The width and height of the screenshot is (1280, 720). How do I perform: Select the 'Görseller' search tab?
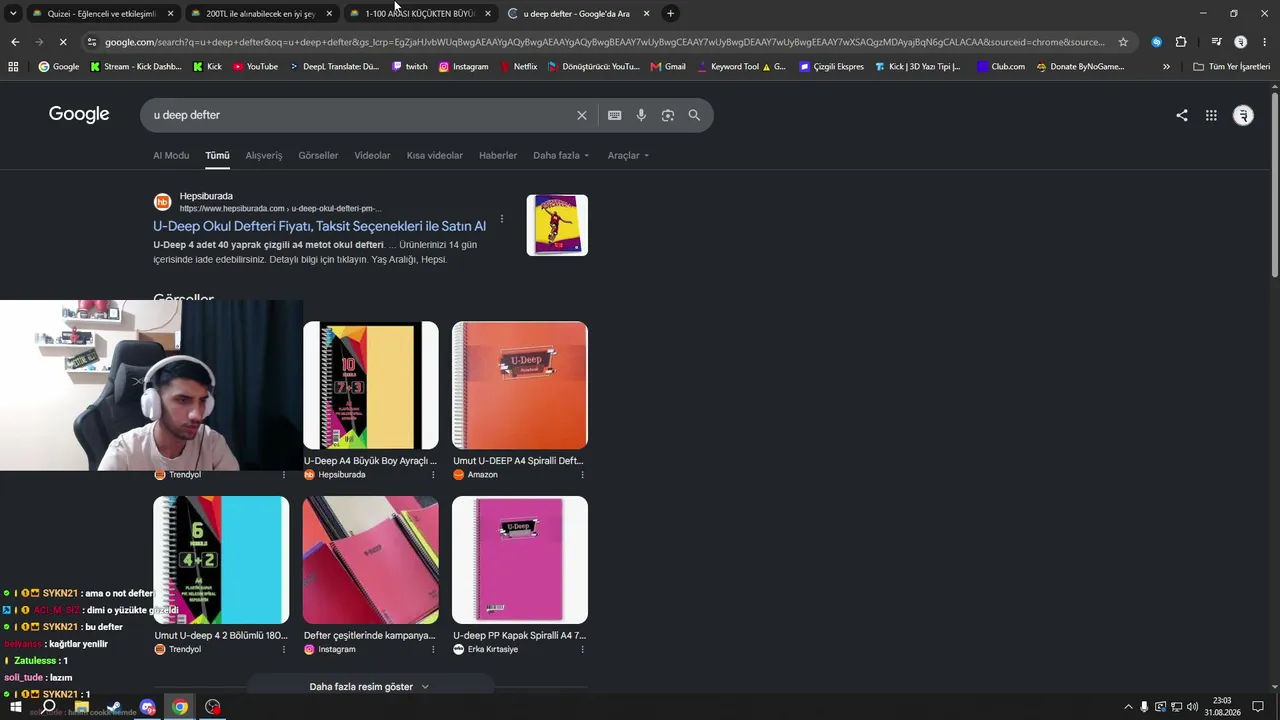[x=318, y=155]
